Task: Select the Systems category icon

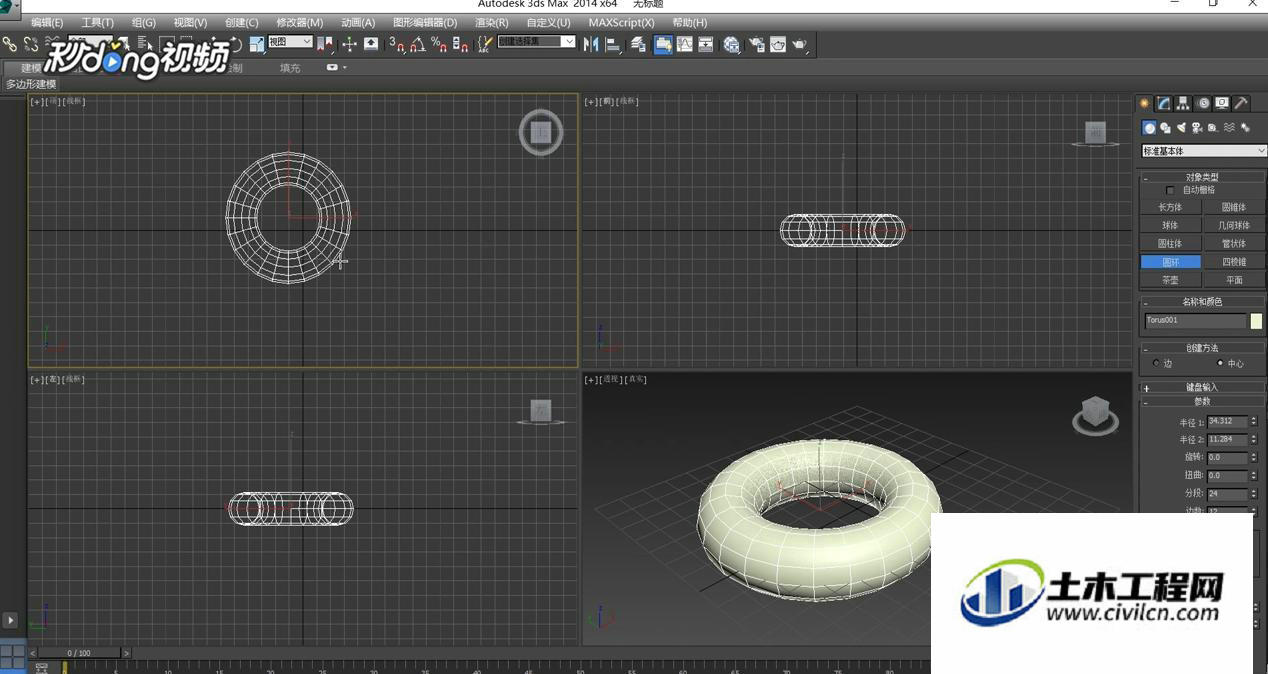Action: click(1245, 128)
